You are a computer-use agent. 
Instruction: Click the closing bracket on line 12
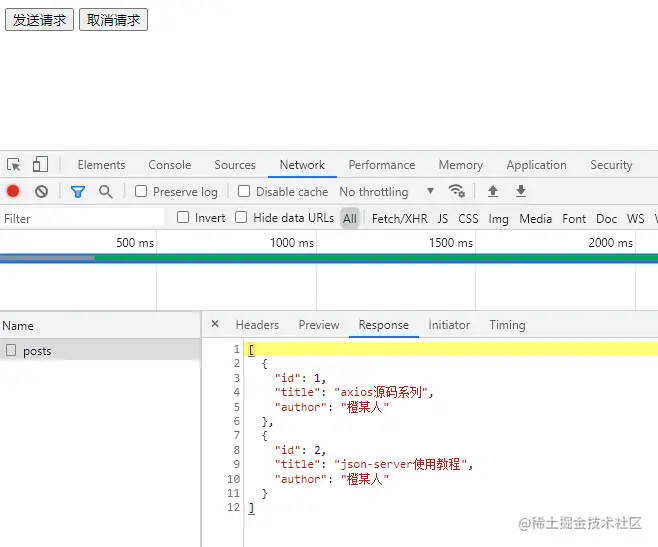[x=251, y=508]
